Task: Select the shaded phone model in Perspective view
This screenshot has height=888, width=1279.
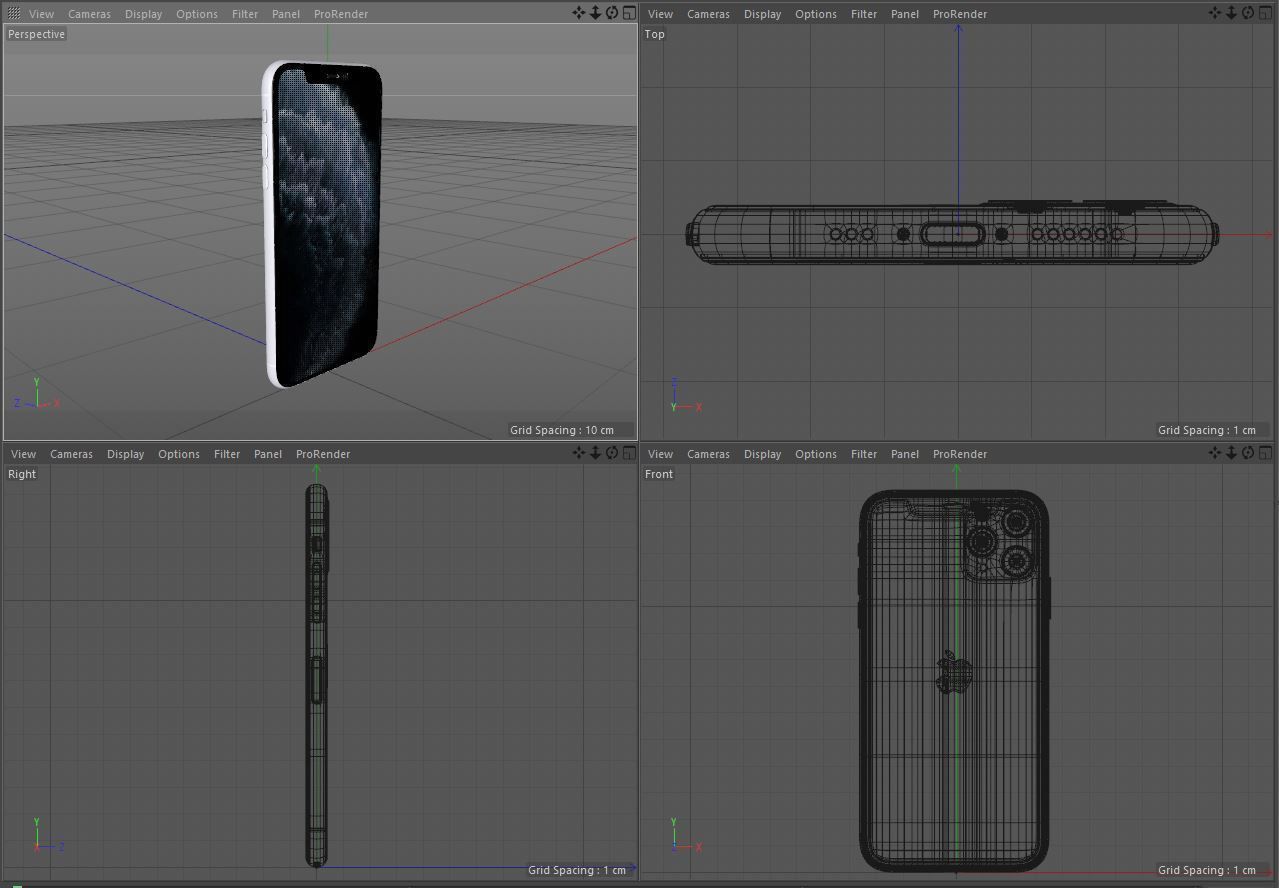Action: point(323,225)
